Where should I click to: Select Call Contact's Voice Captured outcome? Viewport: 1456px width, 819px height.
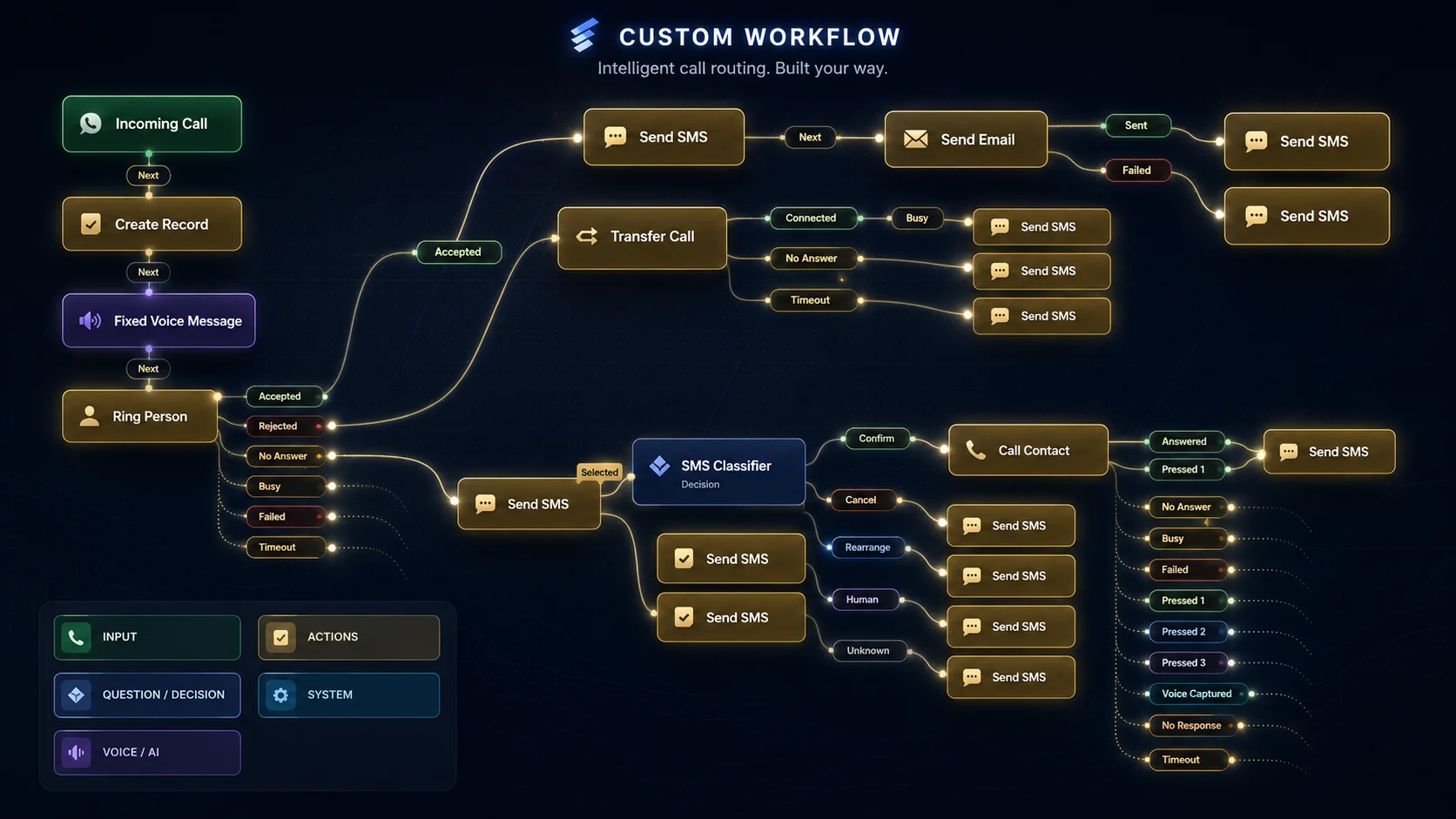pos(1198,695)
